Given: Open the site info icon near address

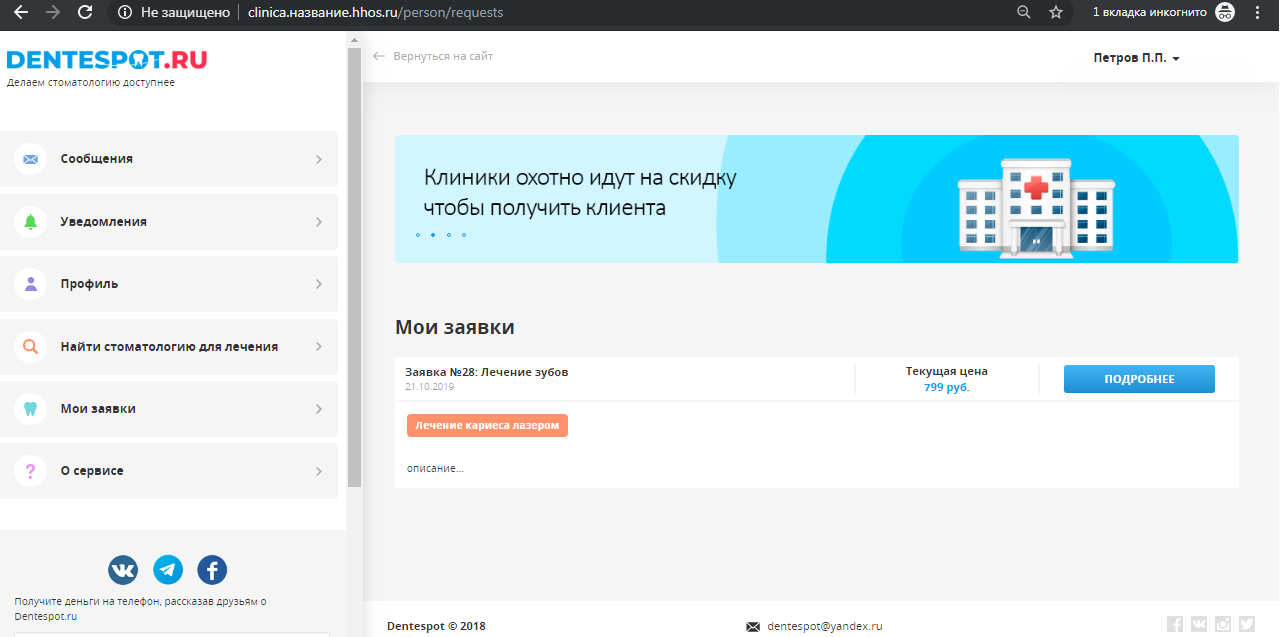Looking at the screenshot, I should (x=124, y=13).
